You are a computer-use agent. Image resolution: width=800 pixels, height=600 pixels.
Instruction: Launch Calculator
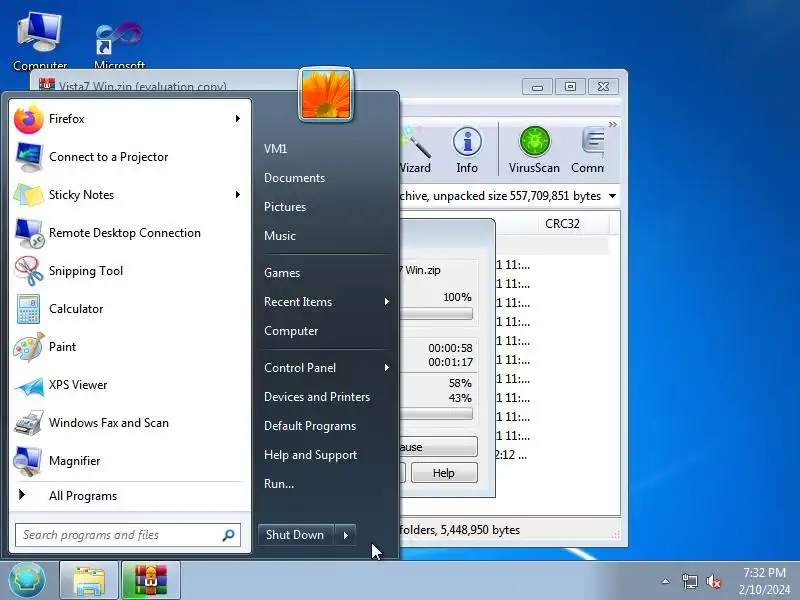[x=129, y=309]
